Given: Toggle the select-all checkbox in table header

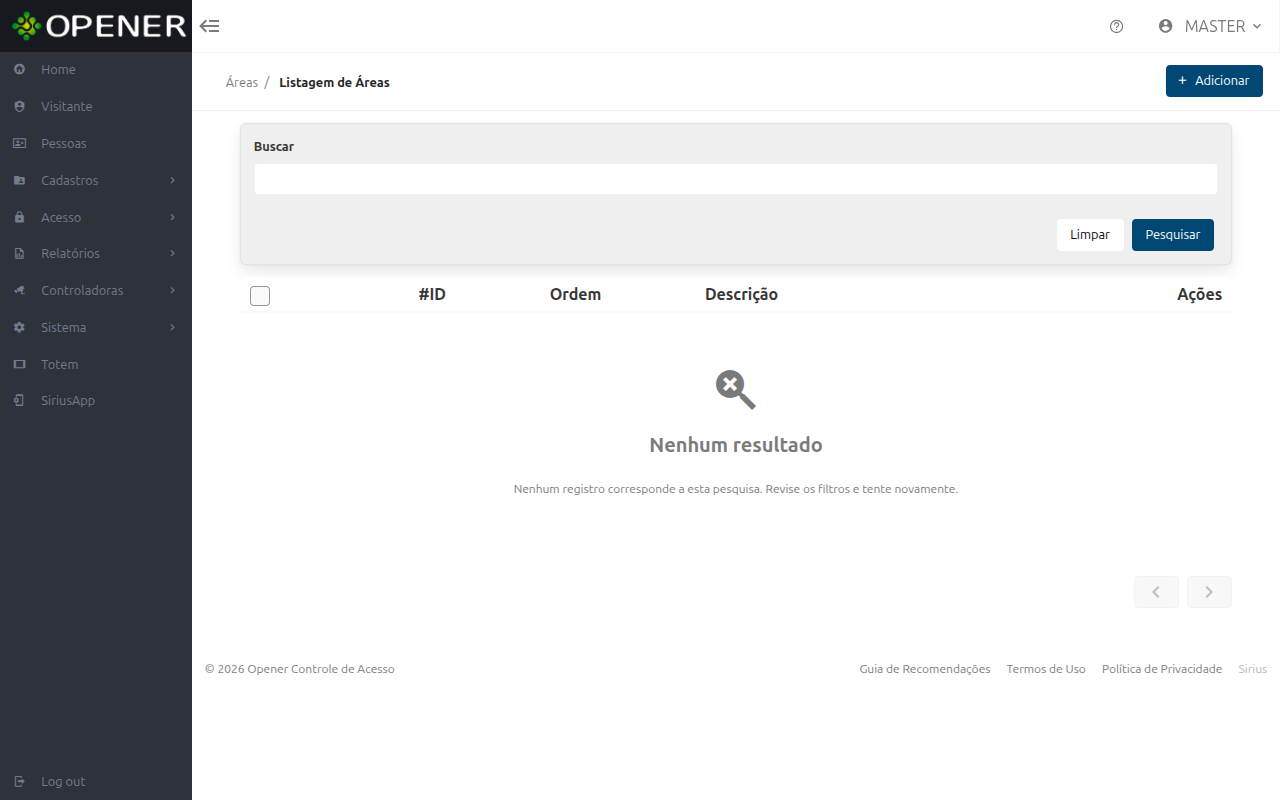Looking at the screenshot, I should pos(260,295).
